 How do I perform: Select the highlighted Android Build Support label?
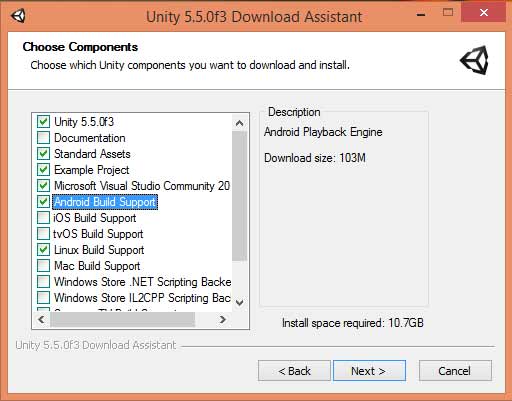[105, 202]
